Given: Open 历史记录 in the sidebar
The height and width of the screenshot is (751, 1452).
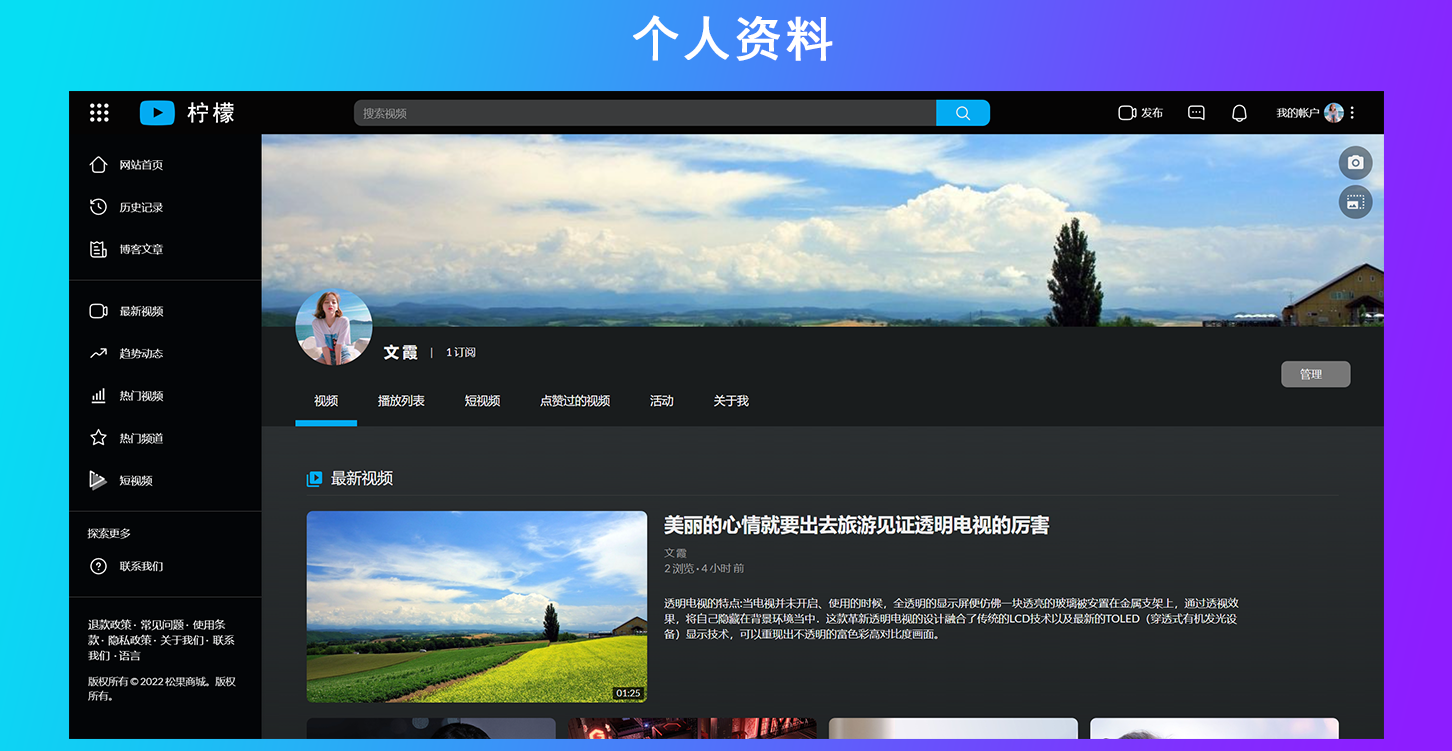Looking at the screenshot, I should click(140, 207).
